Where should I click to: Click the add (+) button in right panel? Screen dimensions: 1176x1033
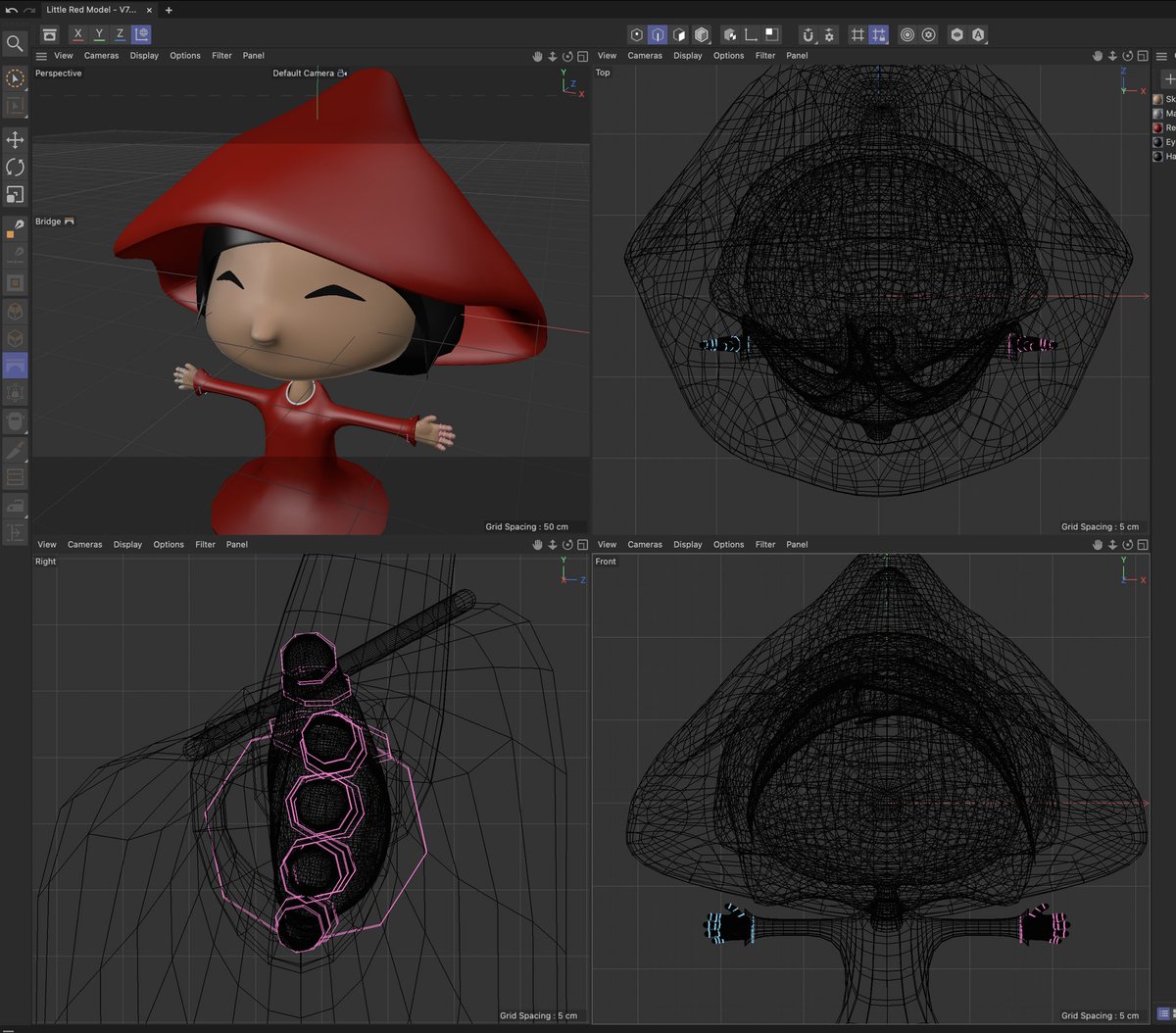tap(1168, 78)
